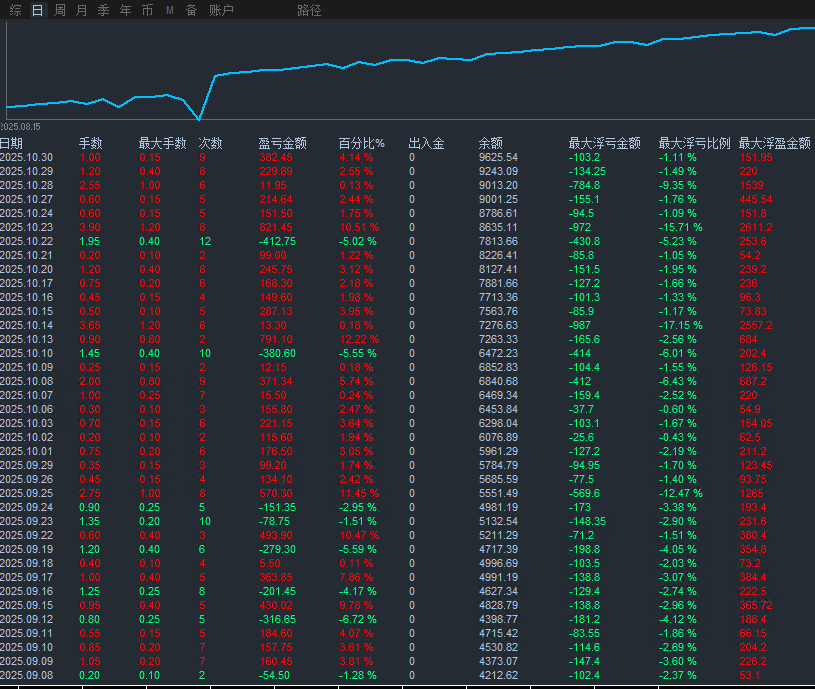Click the 最大浮亏比例 column header
This screenshot has width=815, height=689.
point(695,141)
